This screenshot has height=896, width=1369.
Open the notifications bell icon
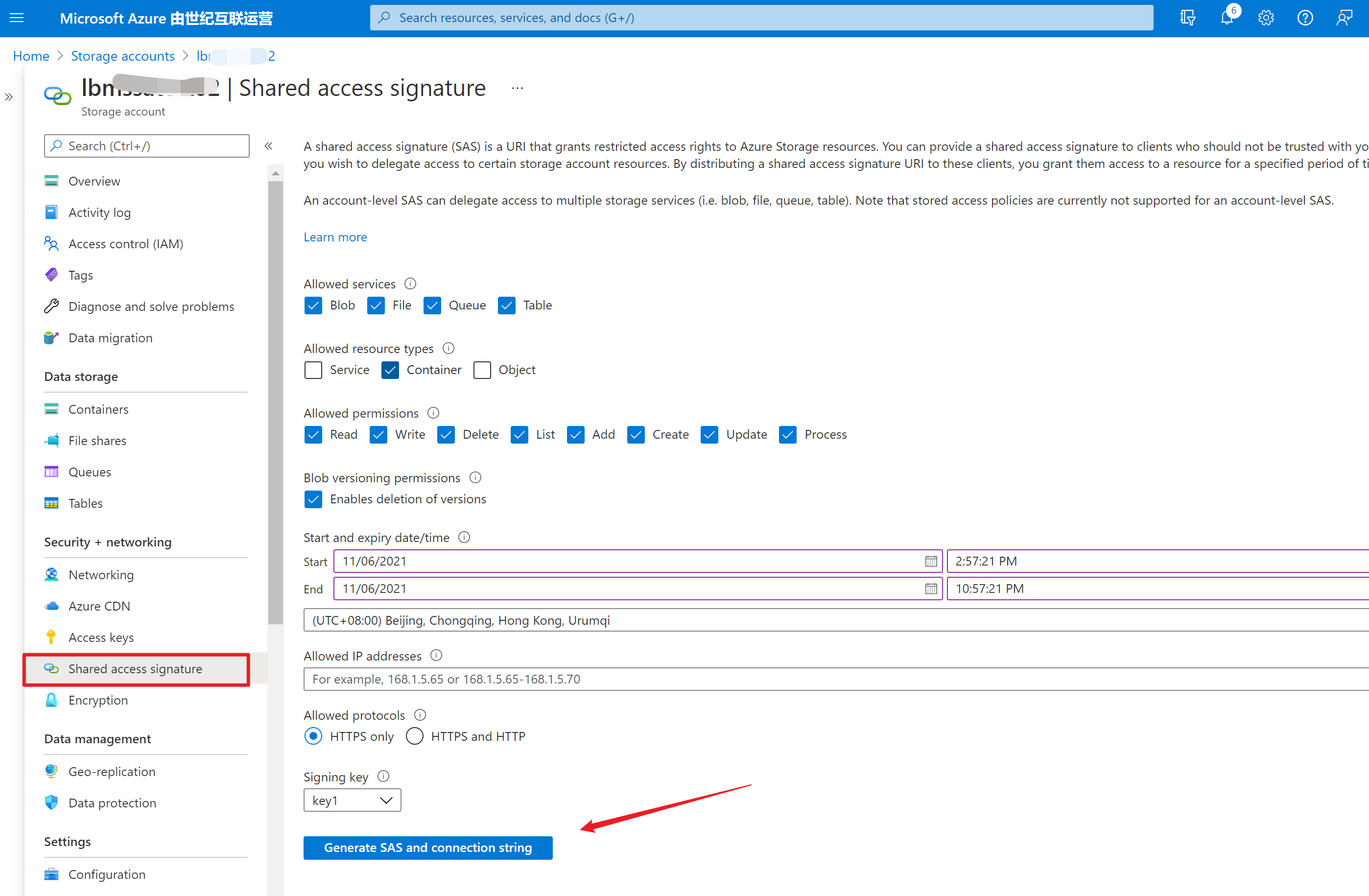click(1227, 18)
